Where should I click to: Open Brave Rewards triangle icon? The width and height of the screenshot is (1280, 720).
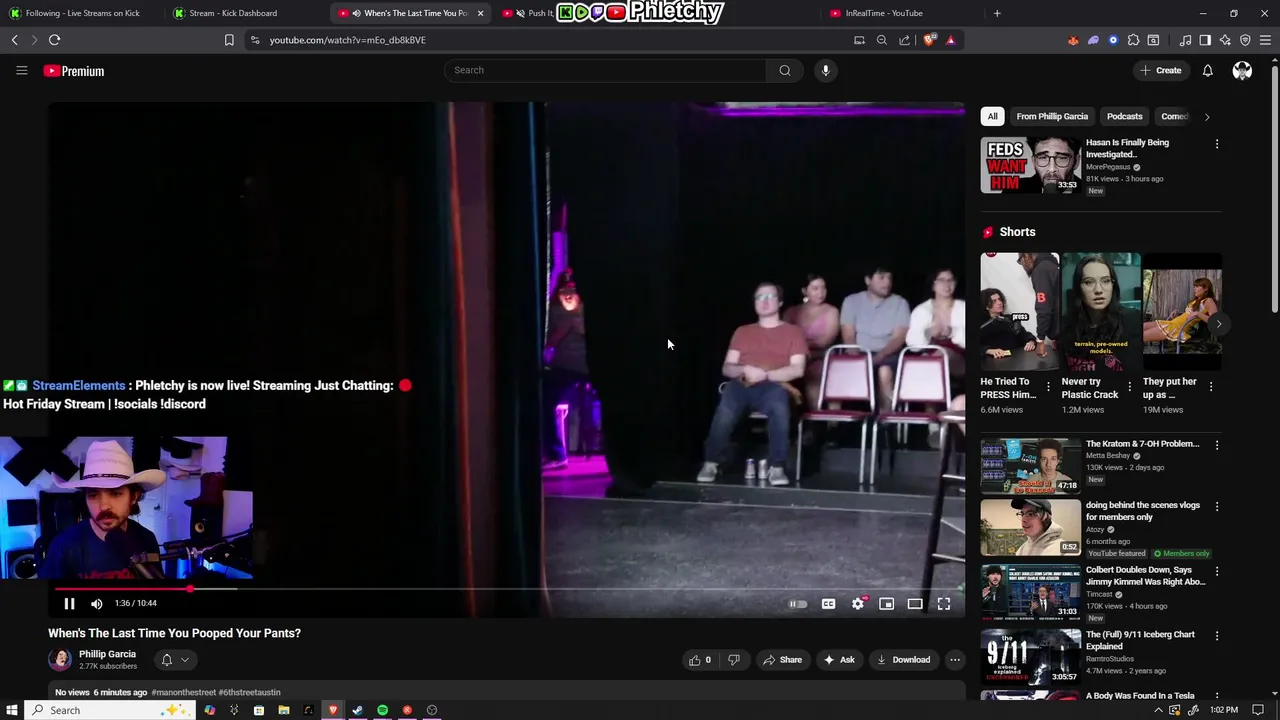[x=950, y=40]
